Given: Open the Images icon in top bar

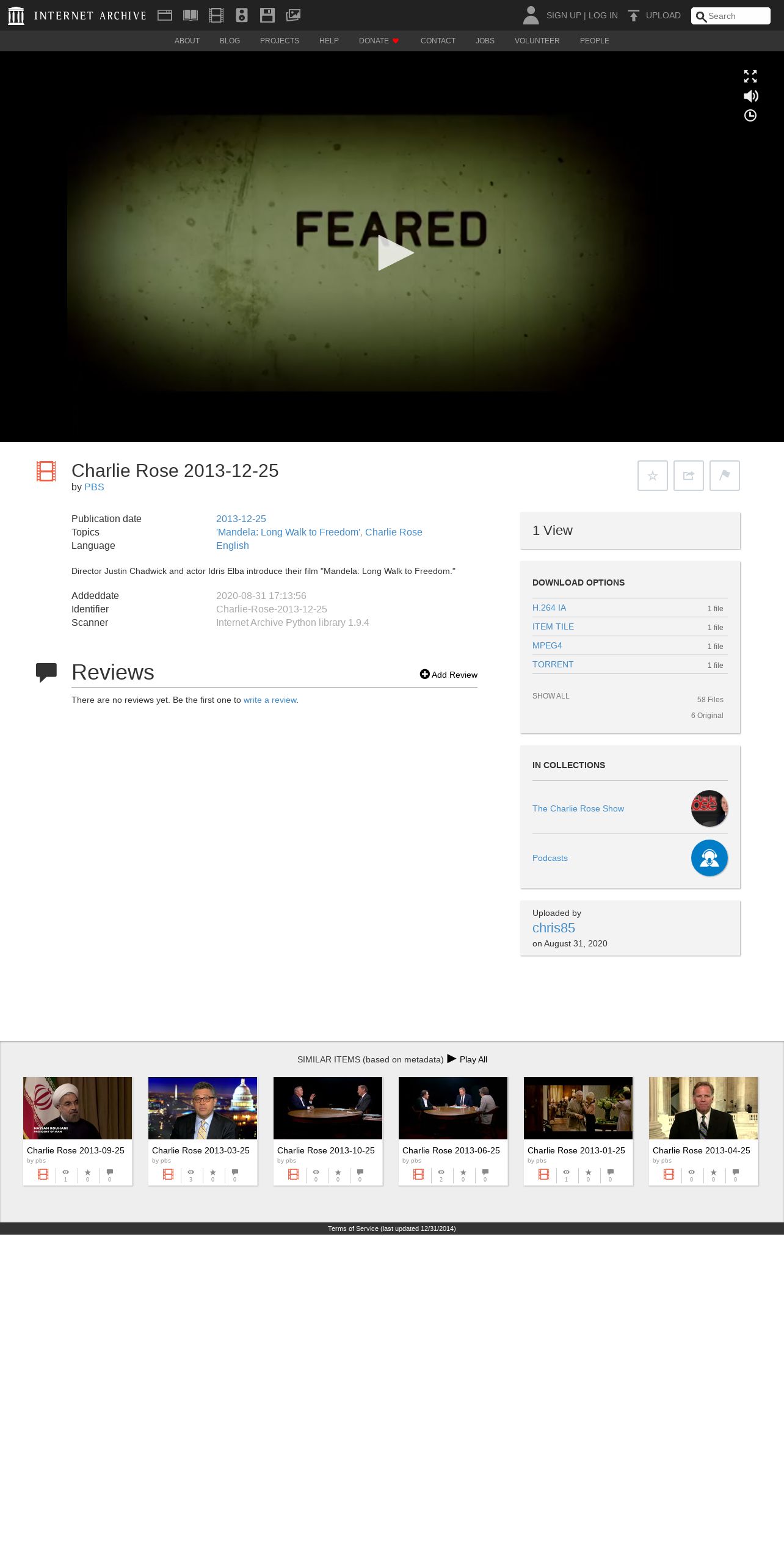Looking at the screenshot, I should (293, 15).
